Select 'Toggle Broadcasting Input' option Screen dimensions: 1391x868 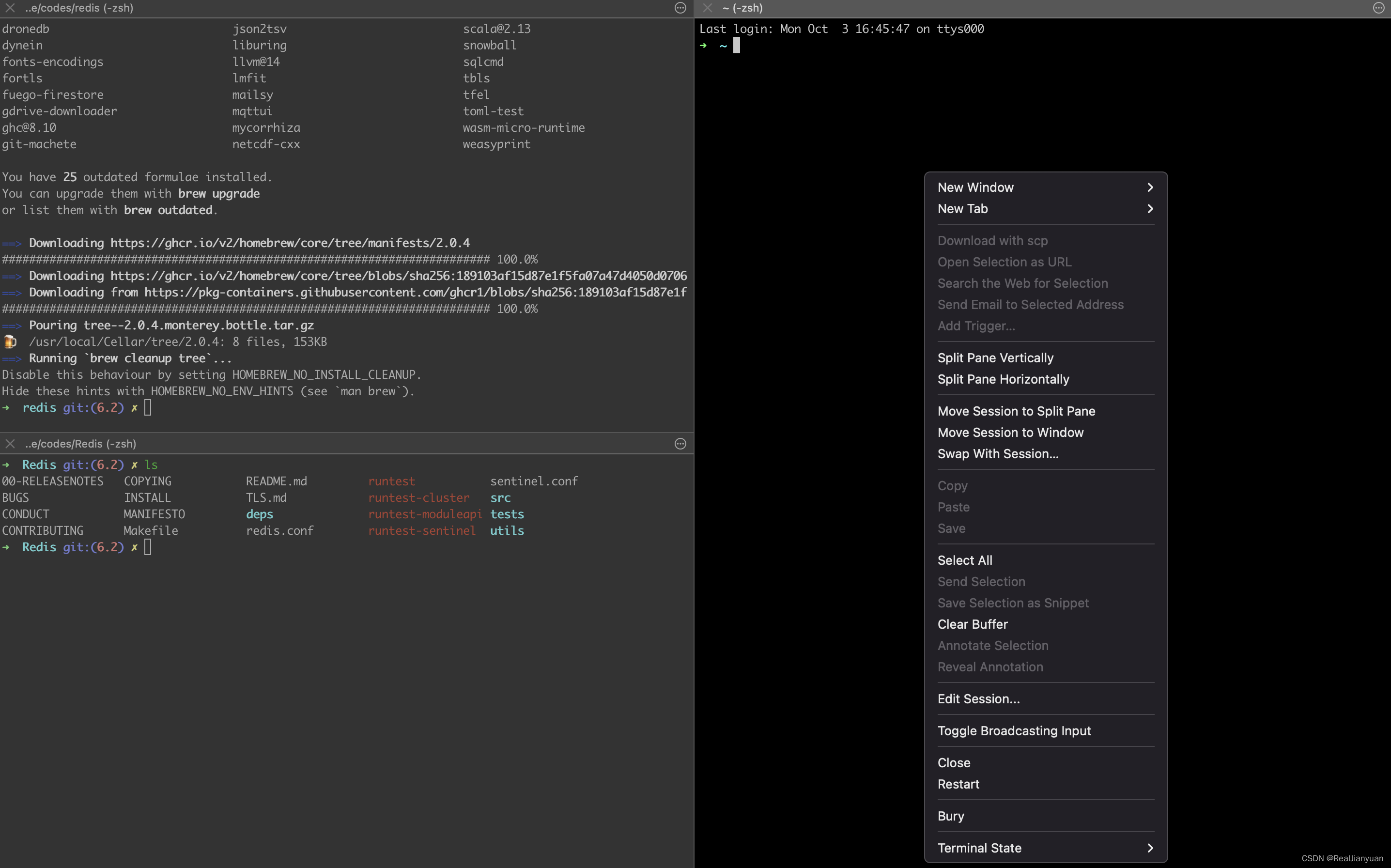1014,730
